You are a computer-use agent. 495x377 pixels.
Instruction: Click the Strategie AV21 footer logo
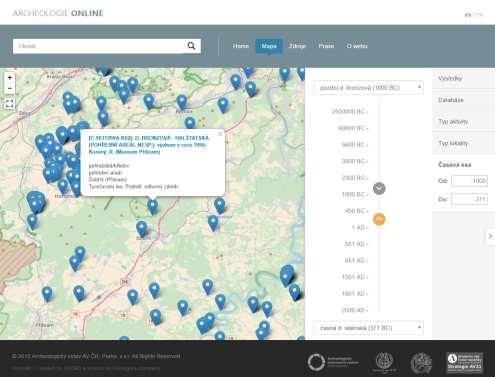point(465,362)
